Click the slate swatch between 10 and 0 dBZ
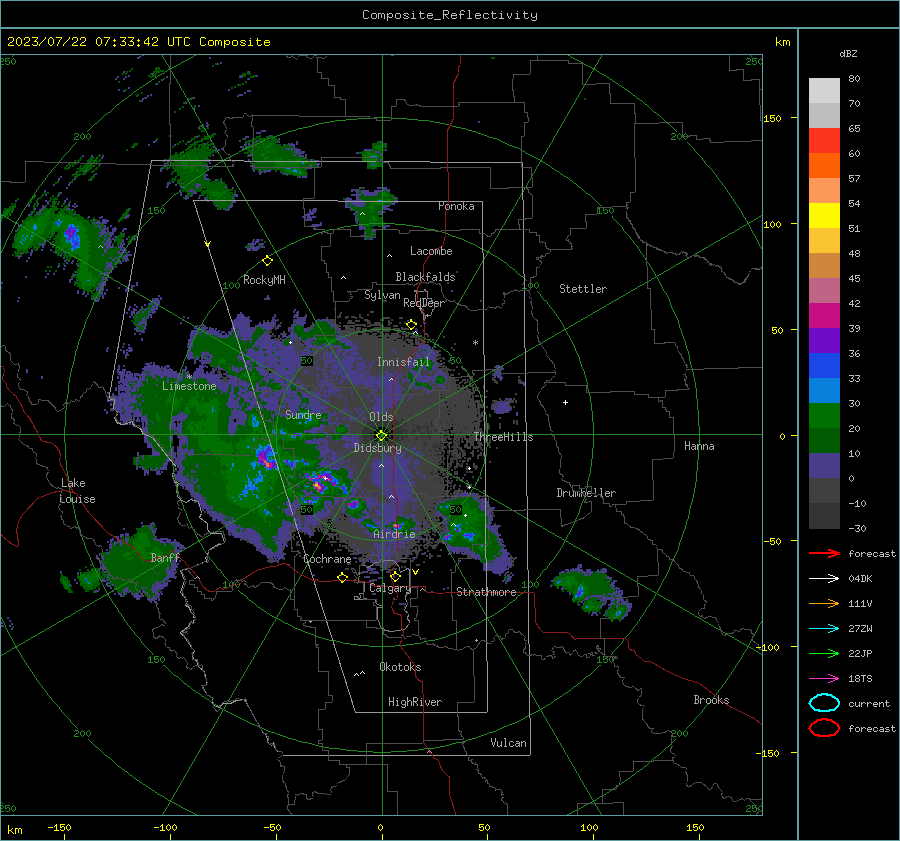Viewport: 900px width, 841px height. coord(824,465)
